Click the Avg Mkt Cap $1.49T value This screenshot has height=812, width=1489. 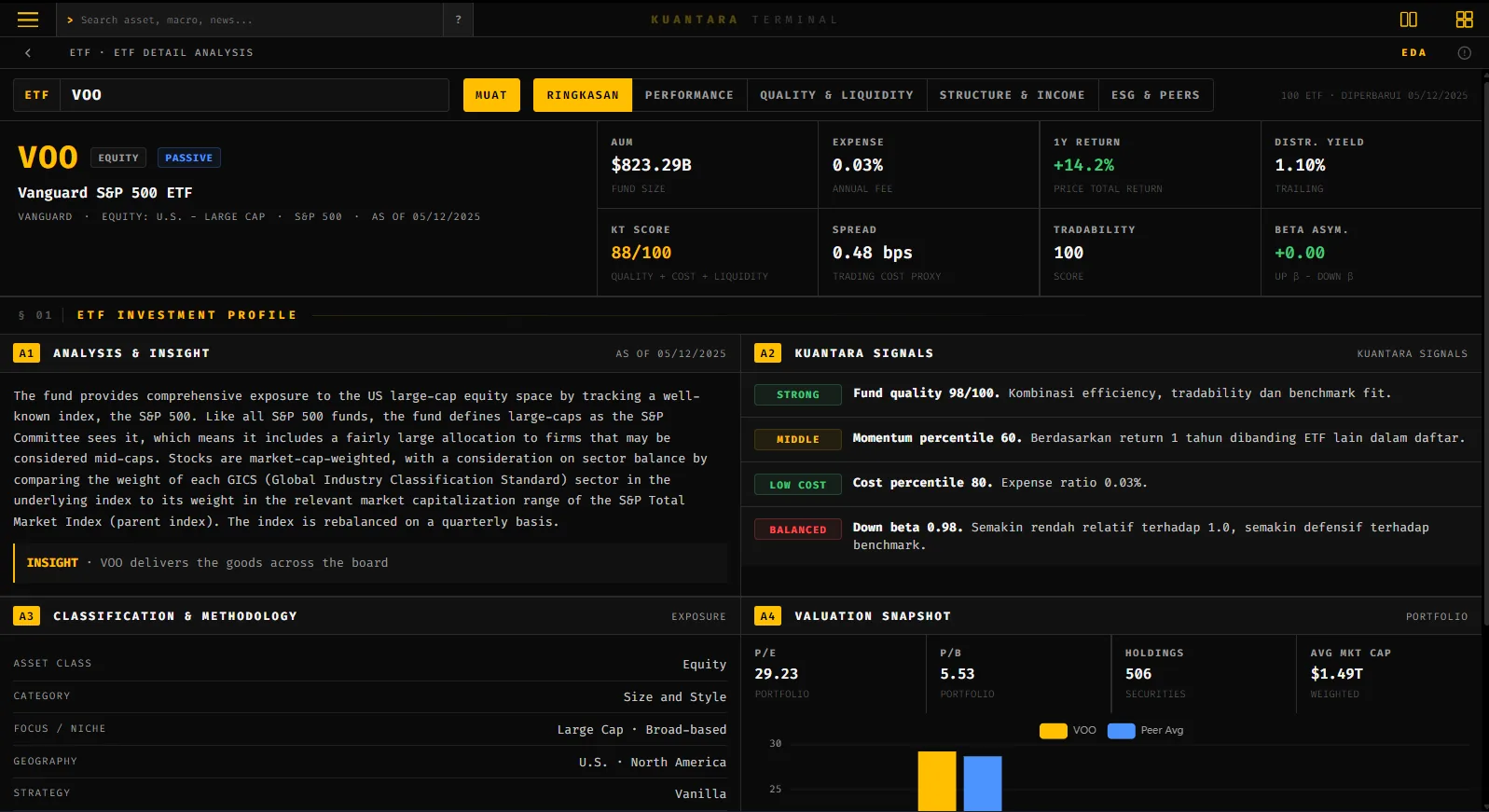coord(1337,674)
